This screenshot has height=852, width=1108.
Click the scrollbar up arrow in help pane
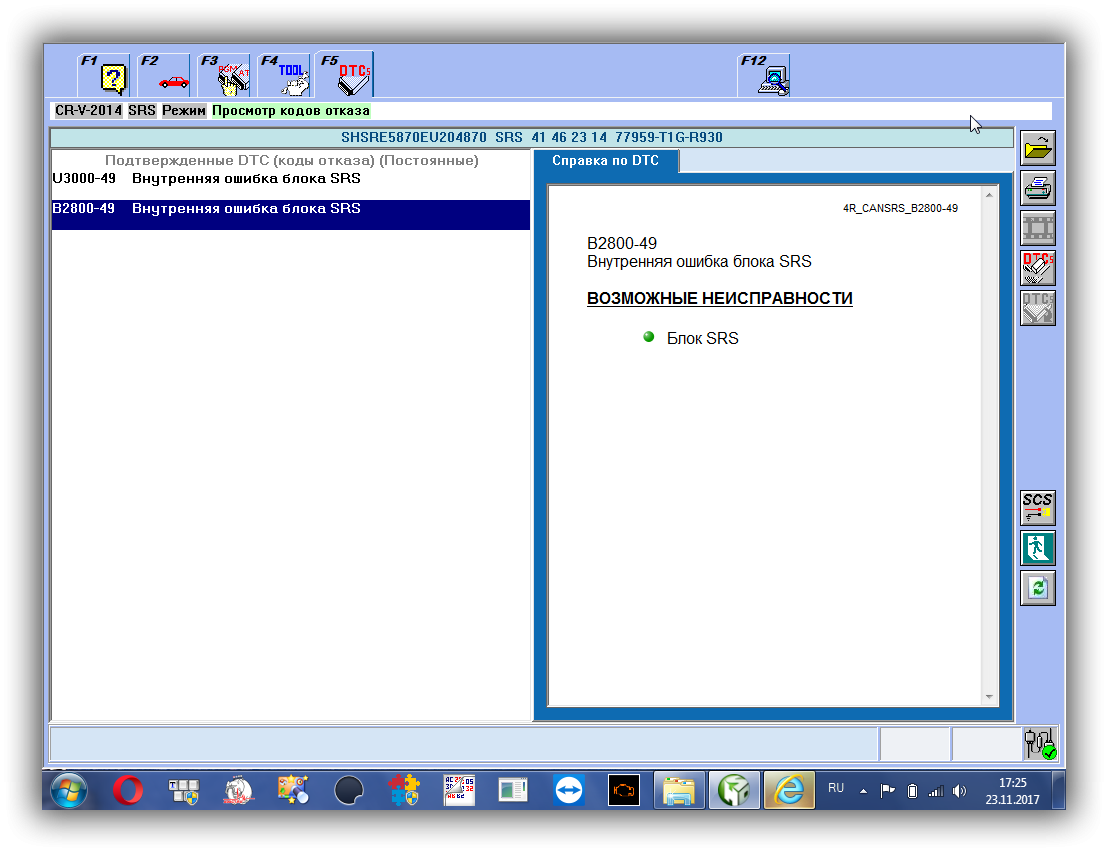click(x=989, y=195)
